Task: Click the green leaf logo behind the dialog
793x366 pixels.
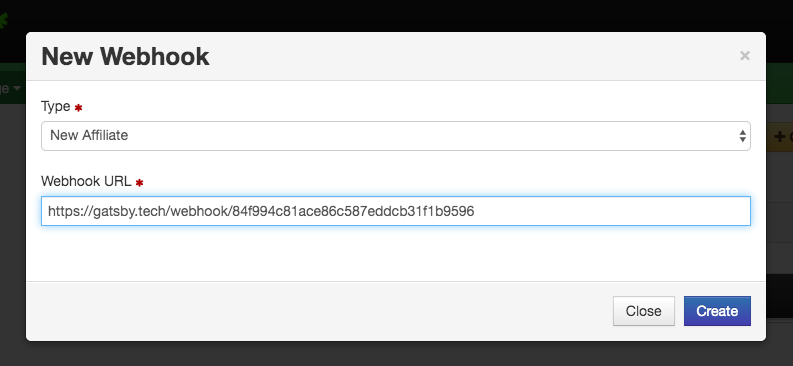Action: point(3,20)
